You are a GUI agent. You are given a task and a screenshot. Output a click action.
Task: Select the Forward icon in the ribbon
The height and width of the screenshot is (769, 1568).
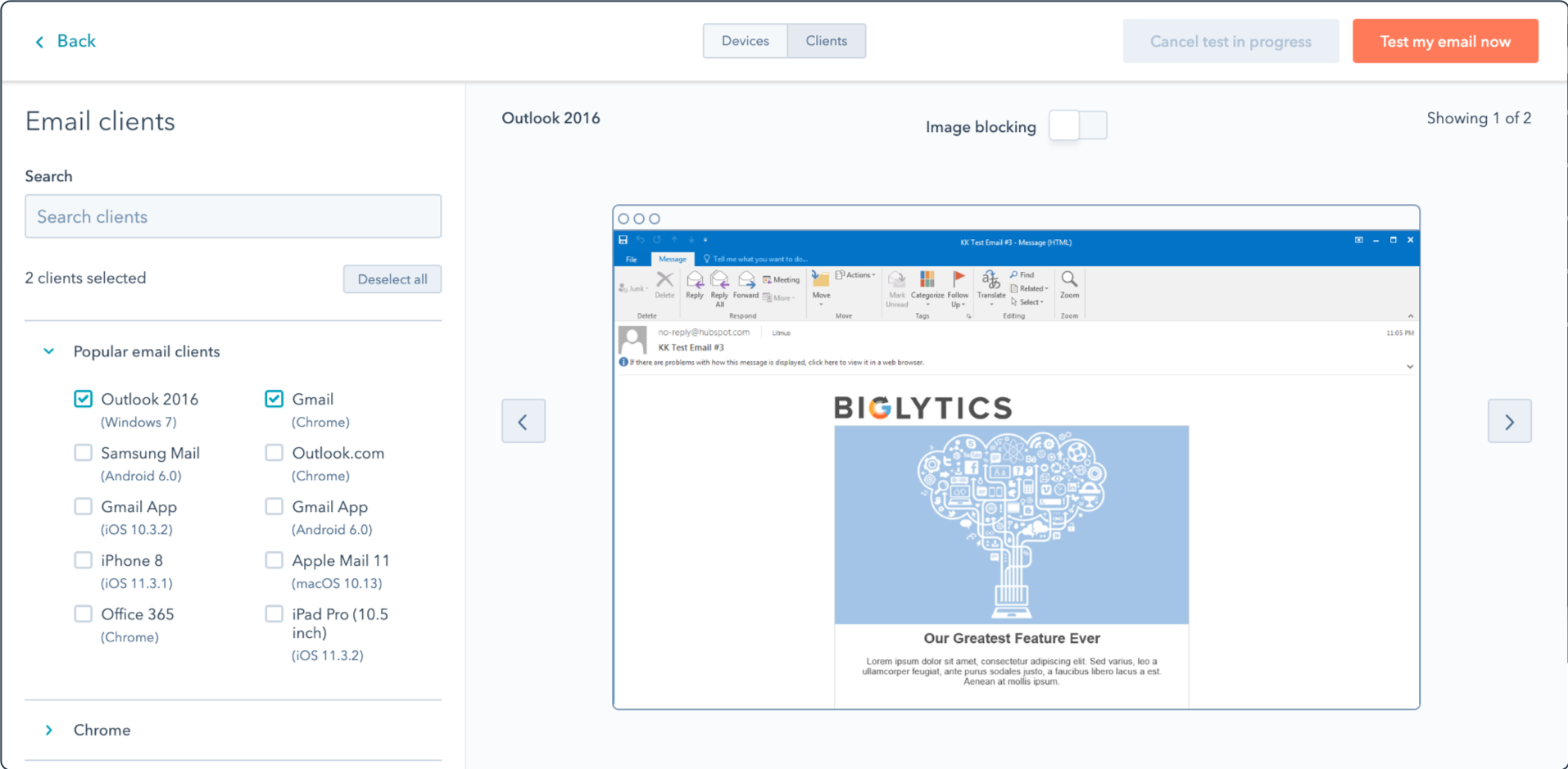pos(746,280)
